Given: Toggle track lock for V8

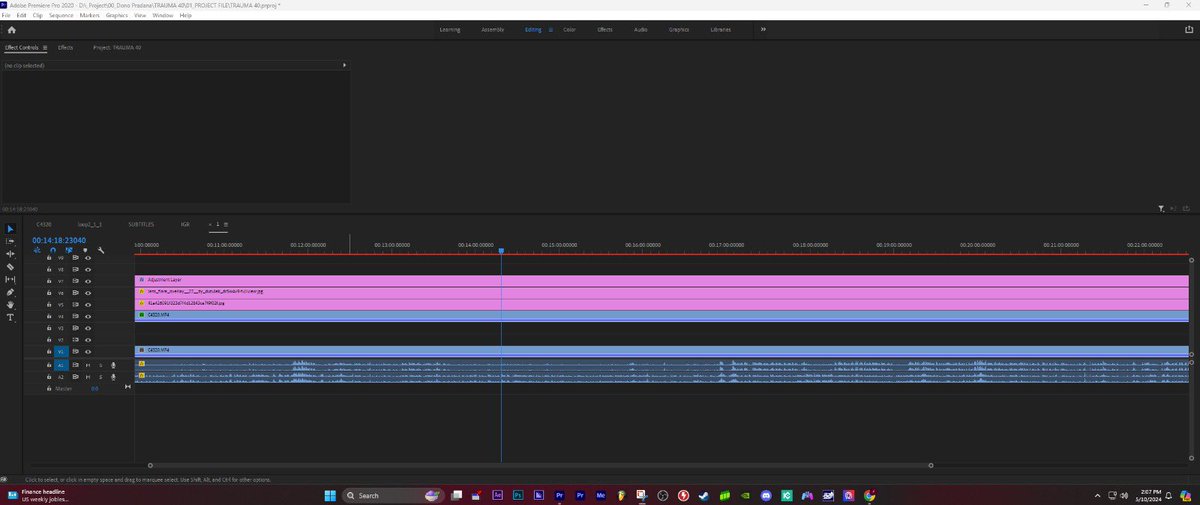Looking at the screenshot, I should [x=49, y=269].
